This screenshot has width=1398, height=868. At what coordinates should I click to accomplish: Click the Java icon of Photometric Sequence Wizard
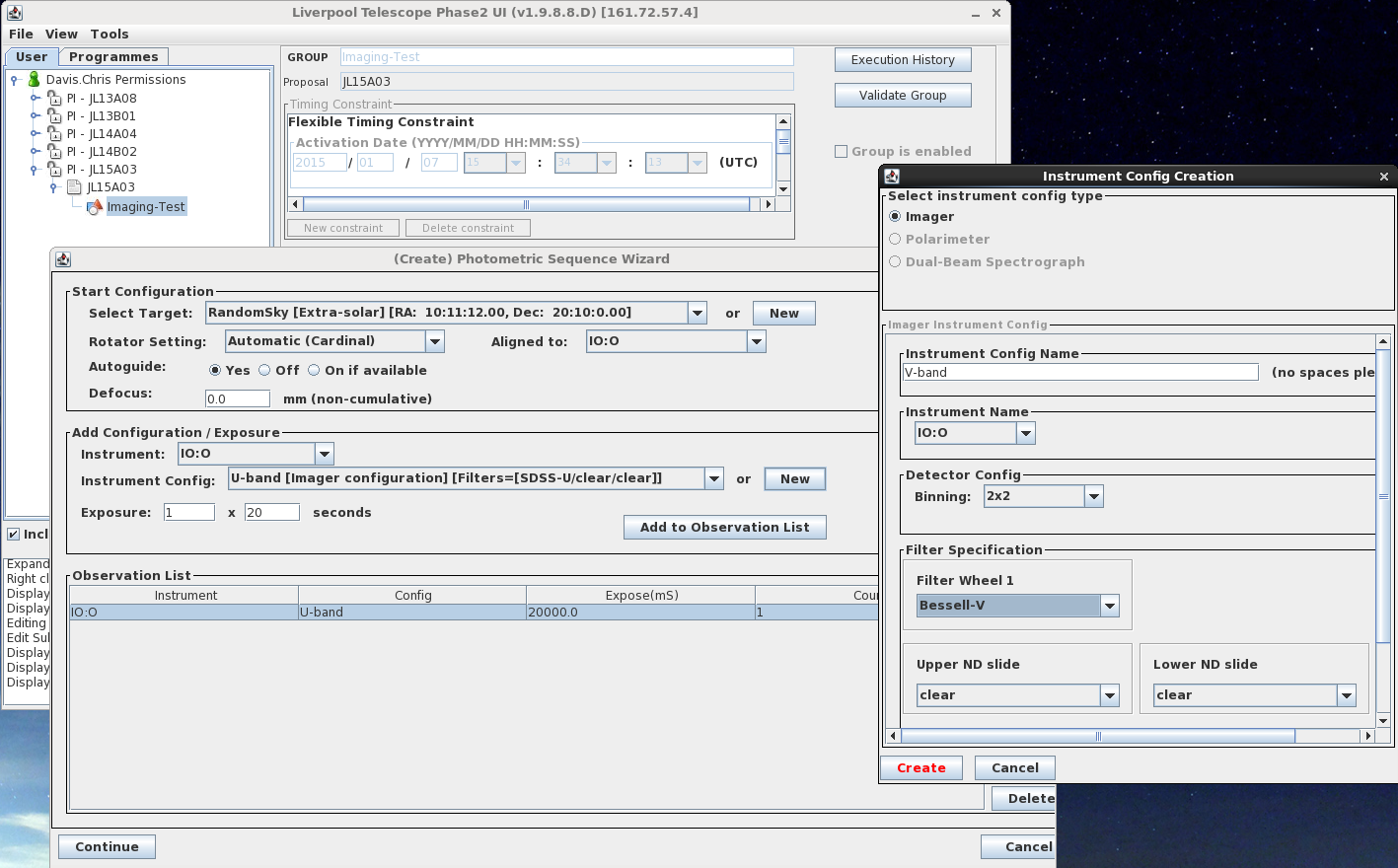[63, 259]
